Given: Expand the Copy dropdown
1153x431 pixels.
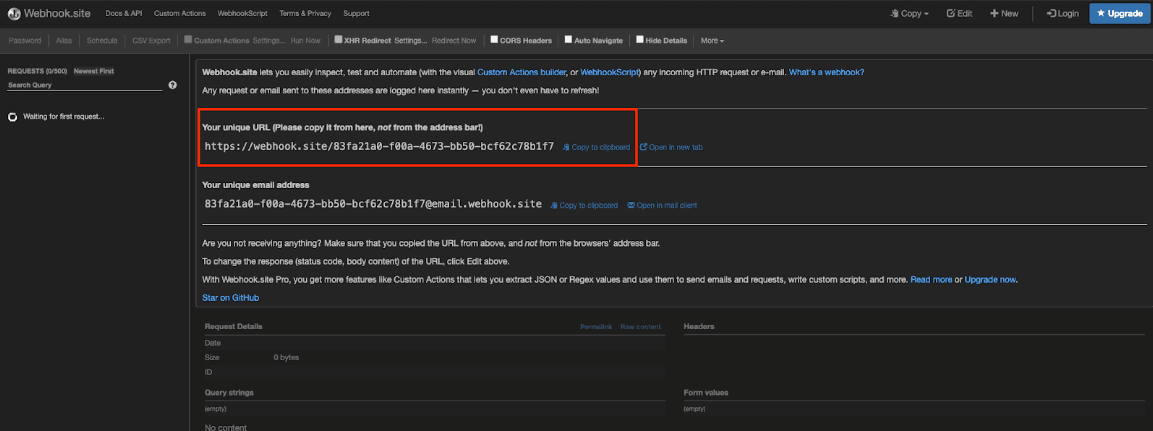Looking at the screenshot, I should [910, 13].
